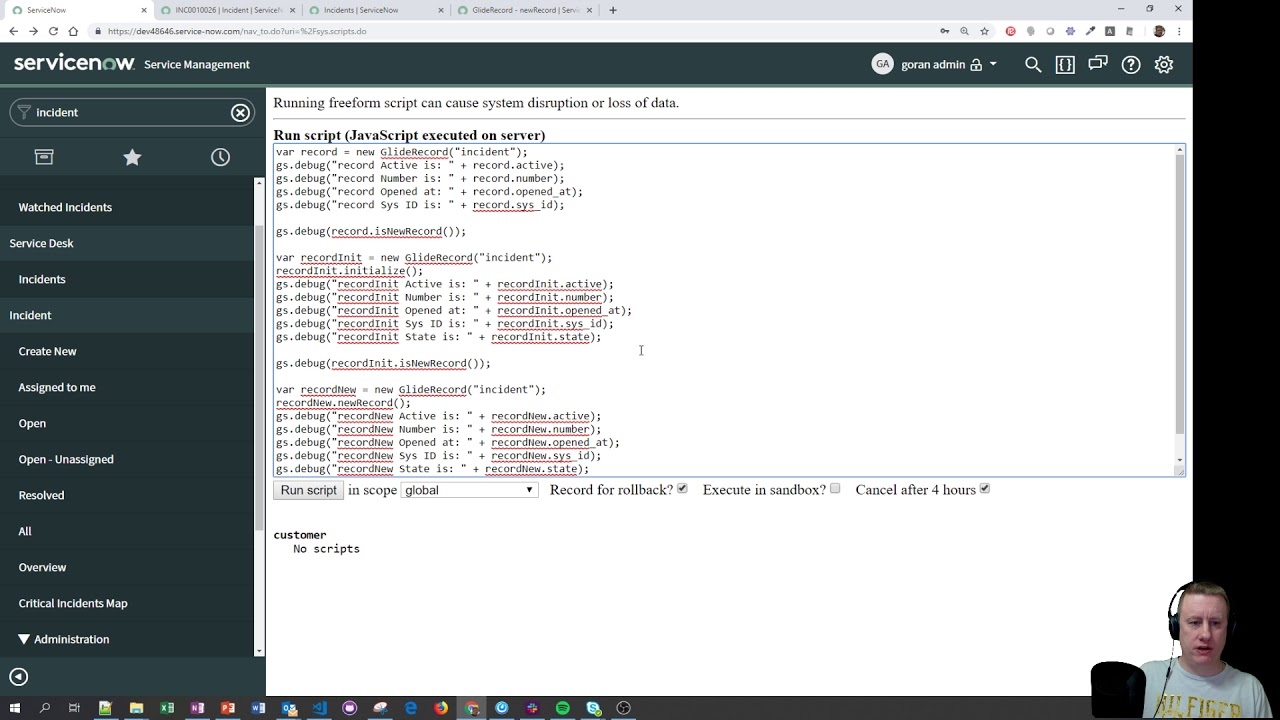
Task: Open incident Overview module
Action: [x=42, y=567]
